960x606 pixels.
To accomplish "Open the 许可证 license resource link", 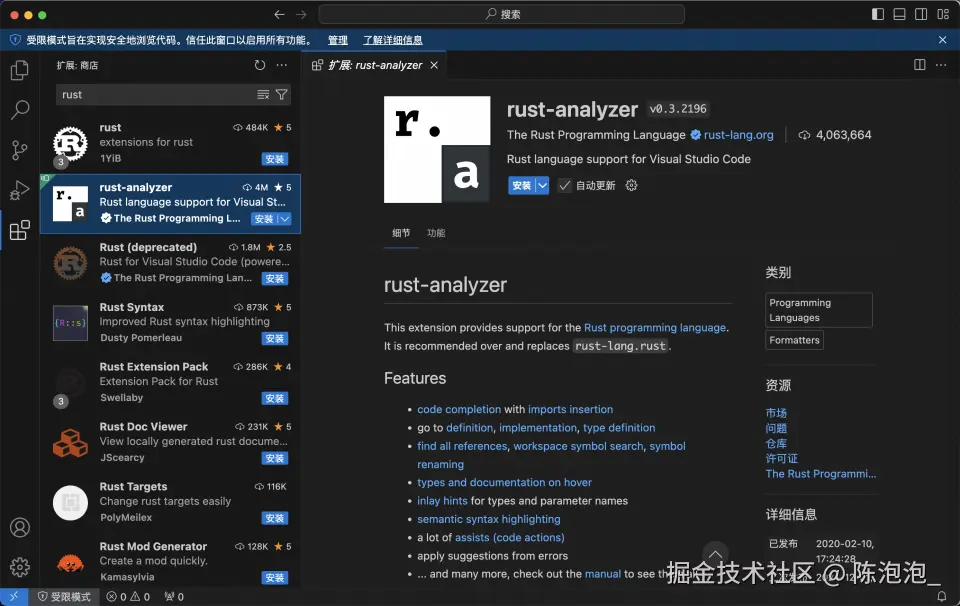I will pyautogui.click(x=781, y=458).
